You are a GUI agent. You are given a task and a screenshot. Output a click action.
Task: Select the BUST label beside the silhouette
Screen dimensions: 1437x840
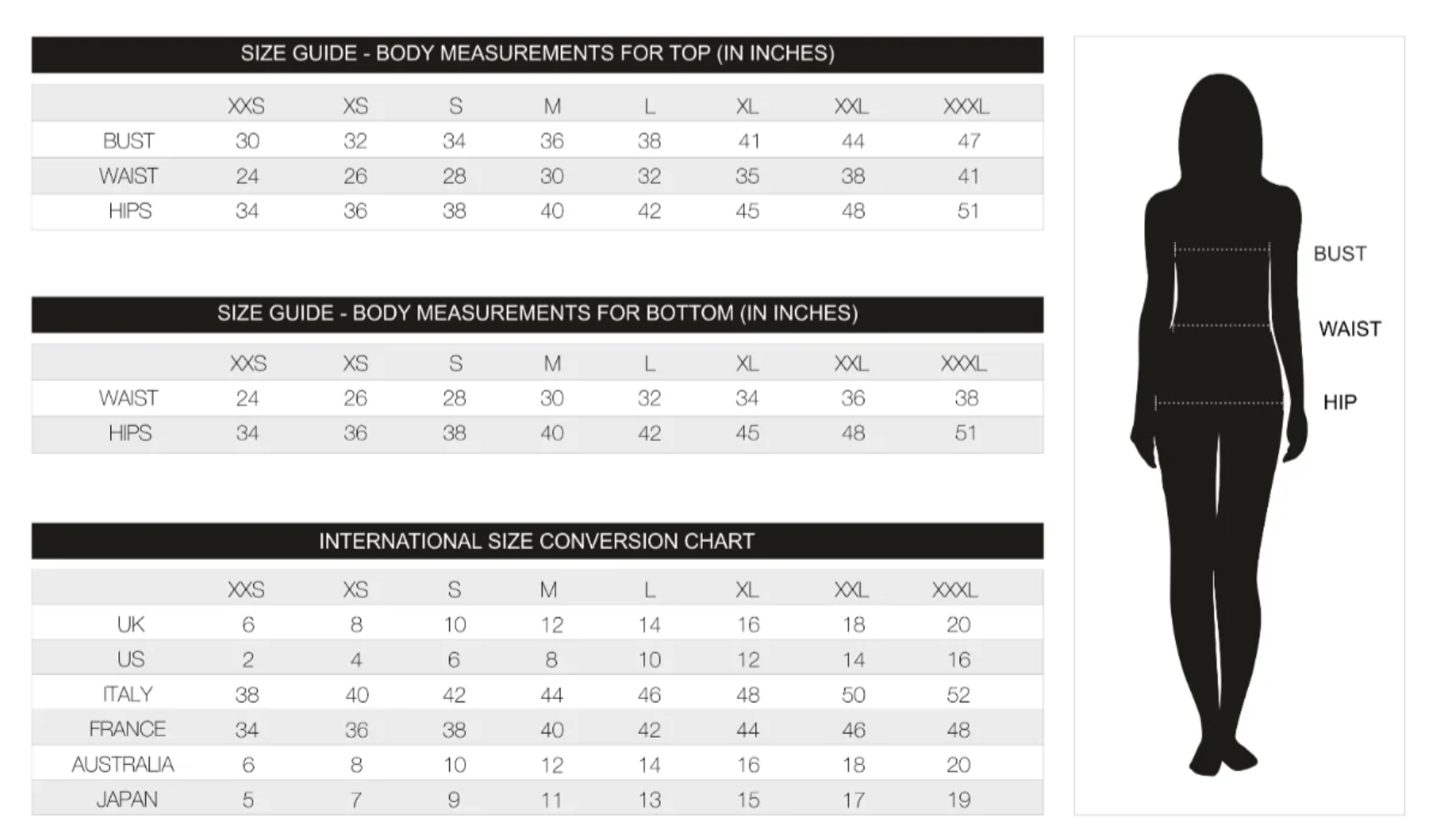(1339, 254)
